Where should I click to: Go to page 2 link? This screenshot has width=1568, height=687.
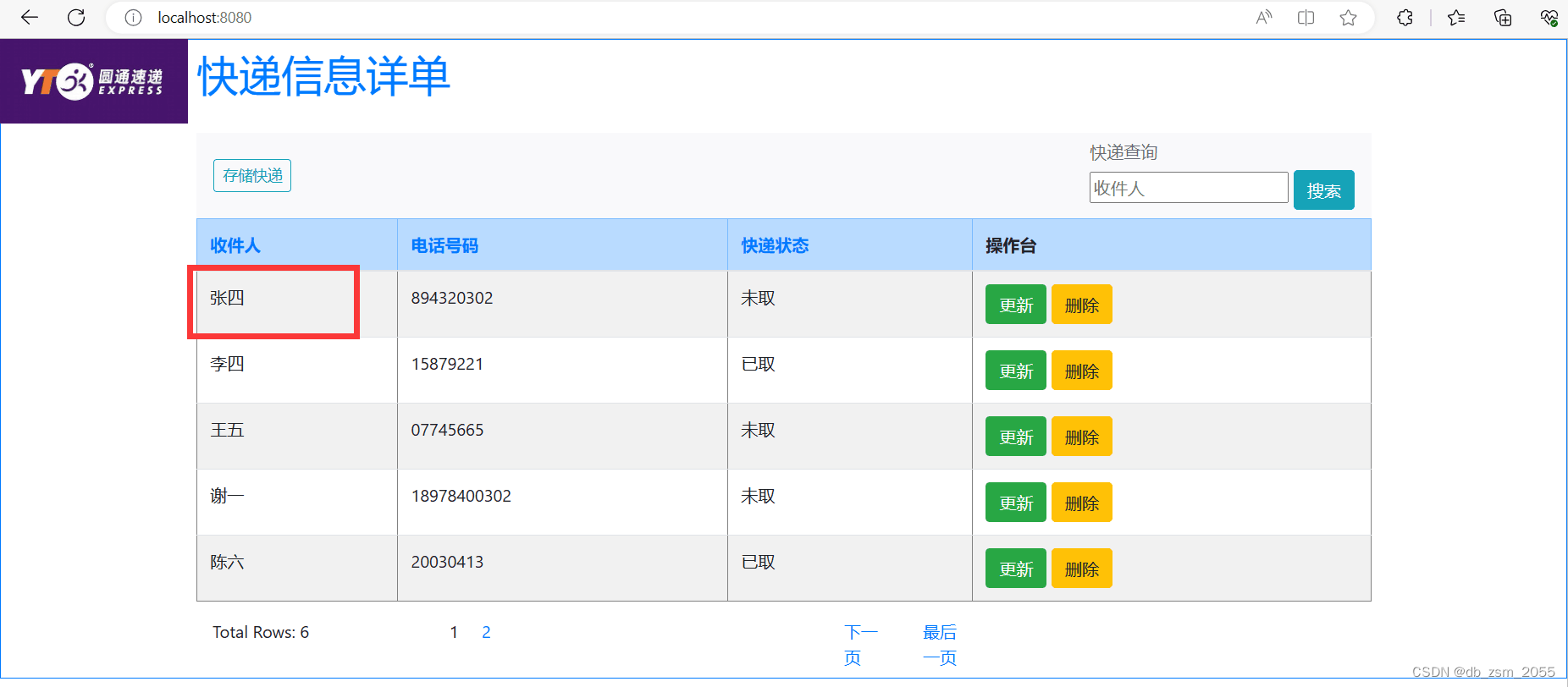click(x=486, y=632)
